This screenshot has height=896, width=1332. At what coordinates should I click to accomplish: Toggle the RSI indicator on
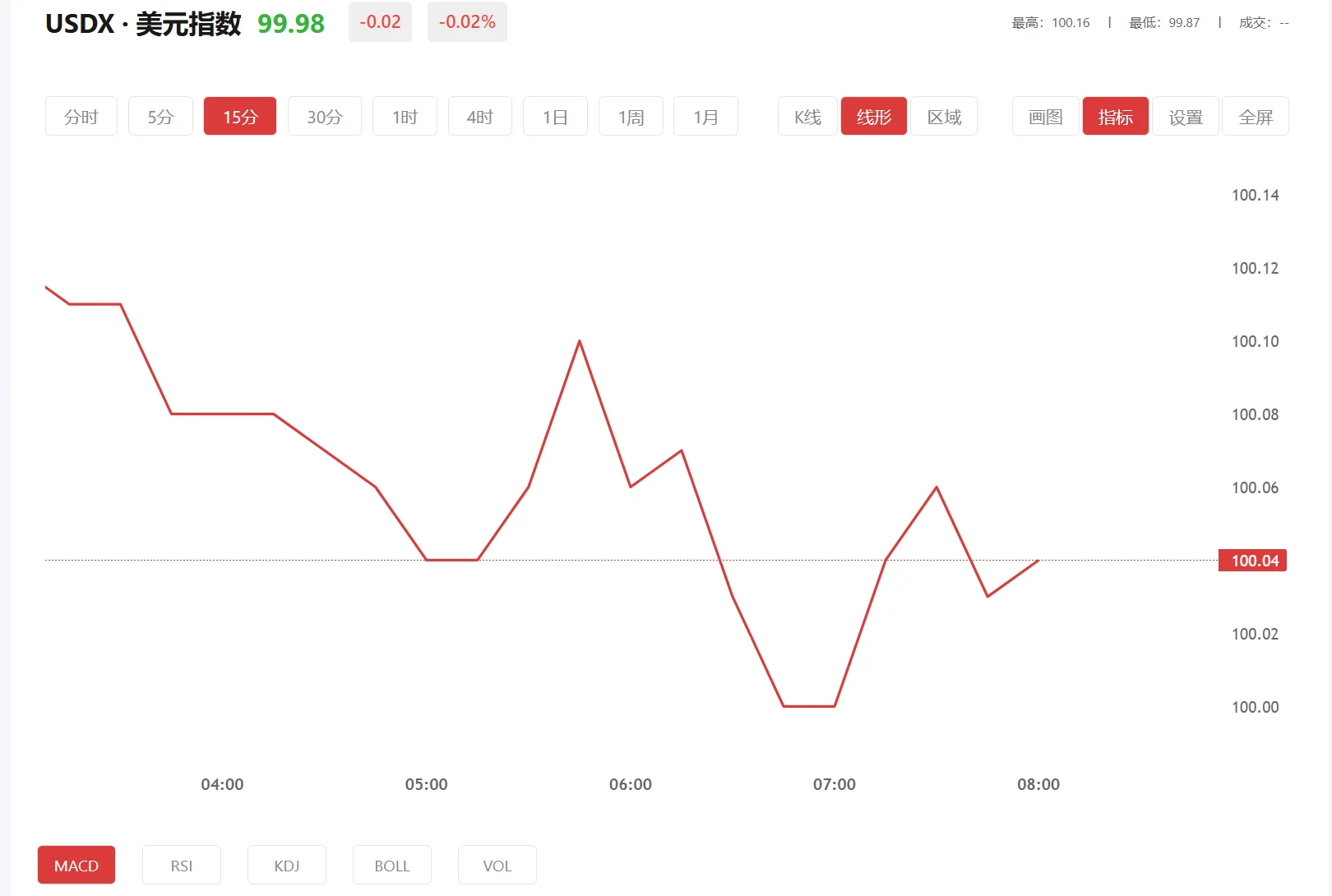(181, 865)
